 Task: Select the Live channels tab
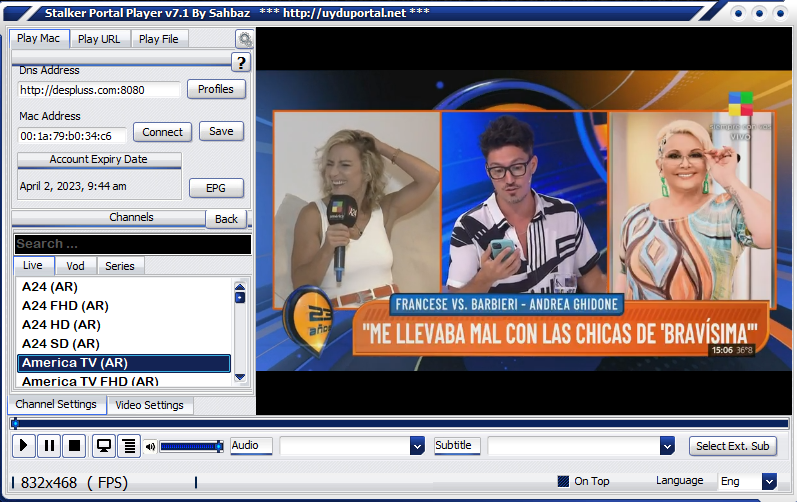tap(33, 265)
